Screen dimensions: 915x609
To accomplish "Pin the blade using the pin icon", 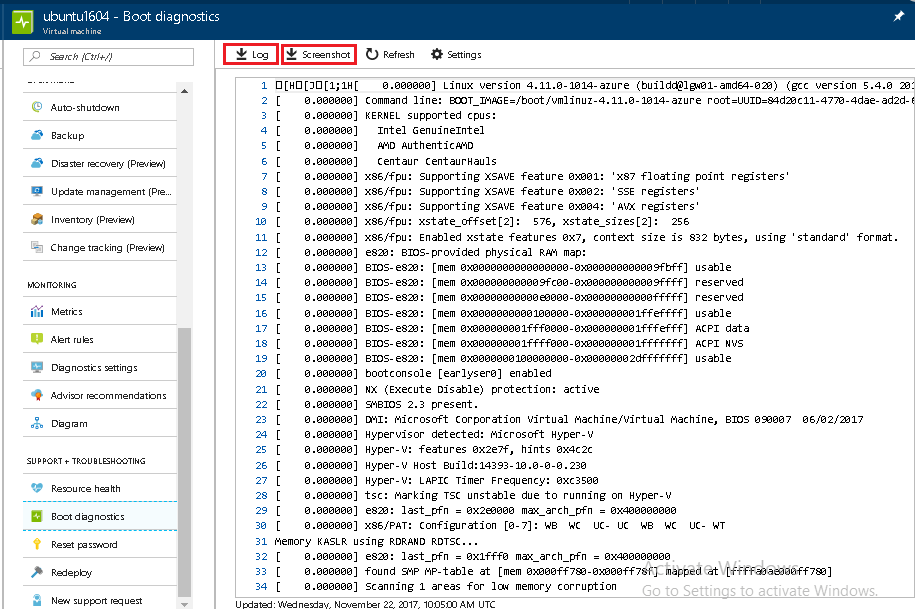I will pyautogui.click(x=899, y=16).
